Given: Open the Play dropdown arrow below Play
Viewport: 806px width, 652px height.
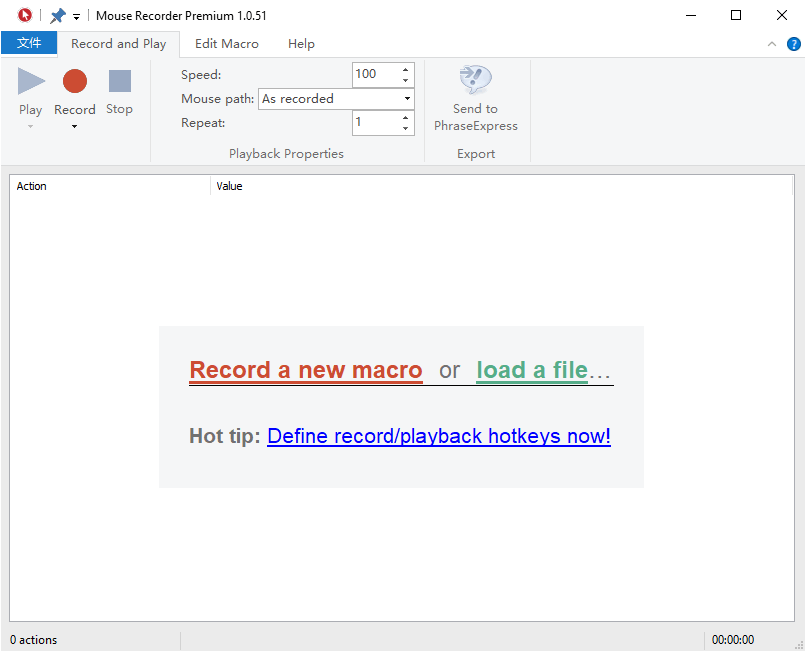Looking at the screenshot, I should click(x=30, y=126).
